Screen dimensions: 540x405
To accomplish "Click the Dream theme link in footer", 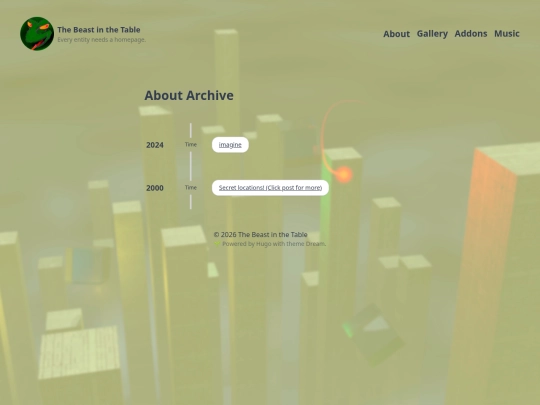I will pos(315,244).
